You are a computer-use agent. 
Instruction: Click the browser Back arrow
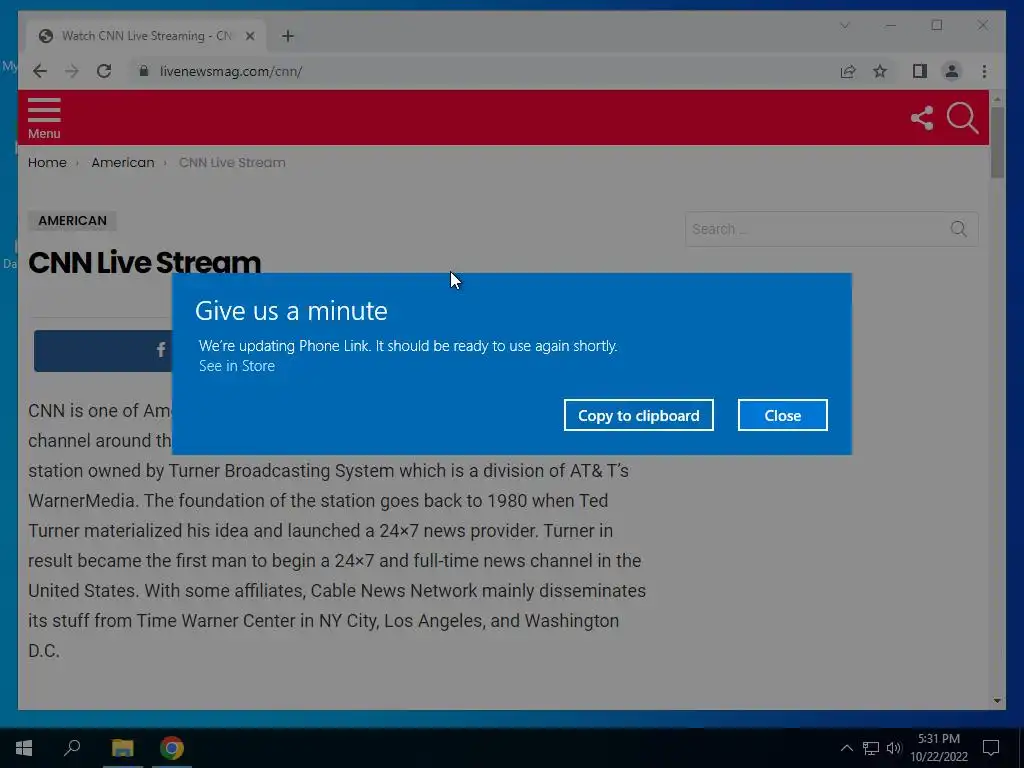40,71
